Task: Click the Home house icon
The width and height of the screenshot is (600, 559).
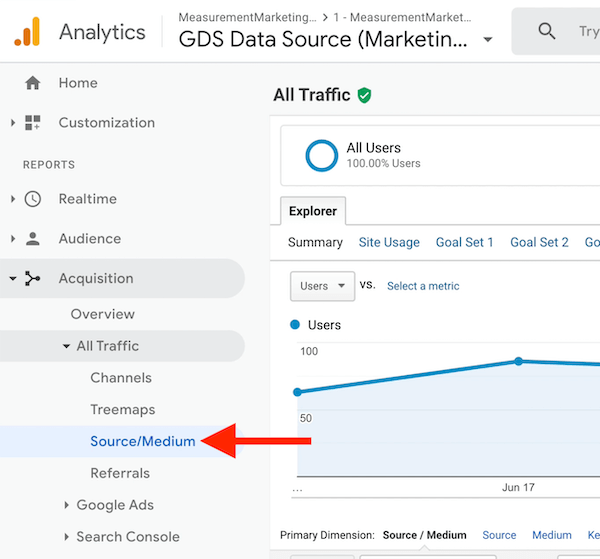Action: click(x=33, y=83)
